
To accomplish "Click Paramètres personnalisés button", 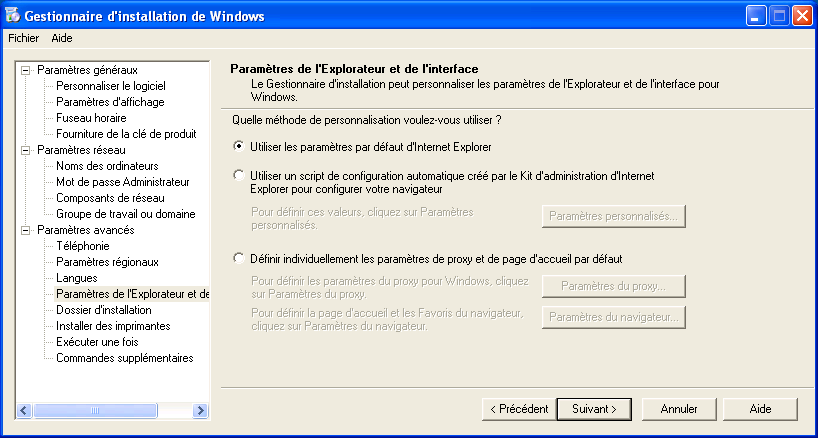I will (x=614, y=216).
